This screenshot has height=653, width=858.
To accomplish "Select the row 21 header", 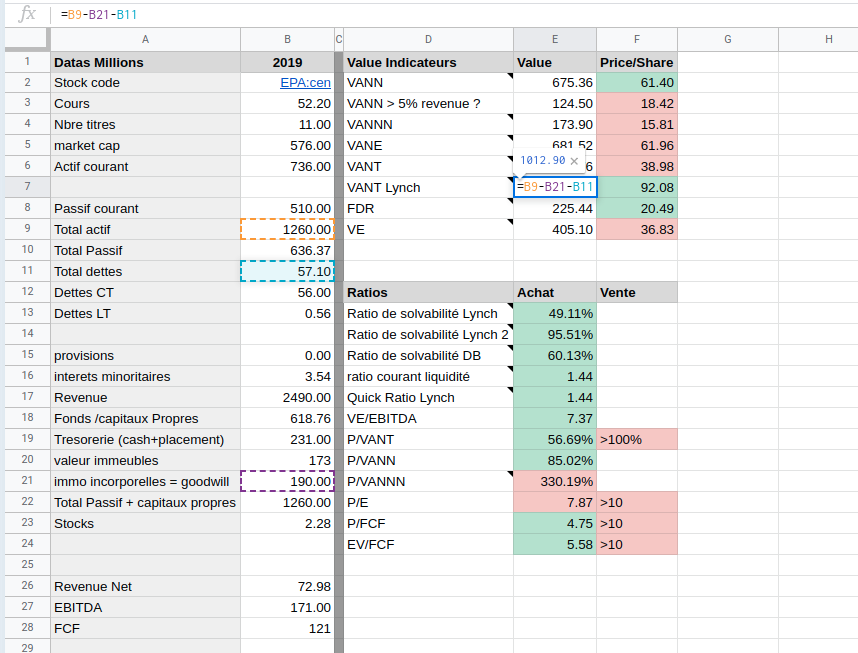I will click(x=27, y=481).
